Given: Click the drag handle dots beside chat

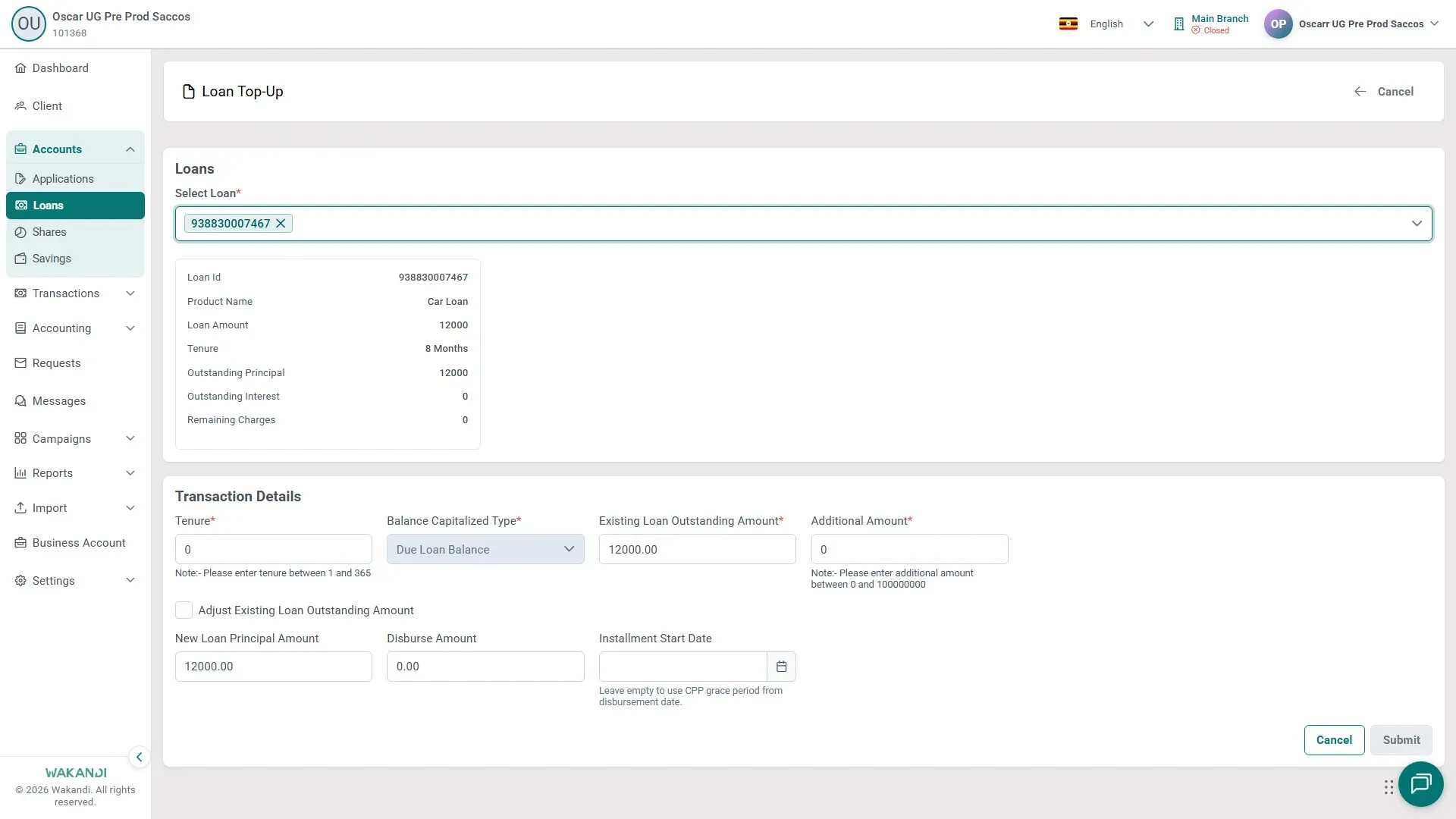Looking at the screenshot, I should click(1389, 787).
